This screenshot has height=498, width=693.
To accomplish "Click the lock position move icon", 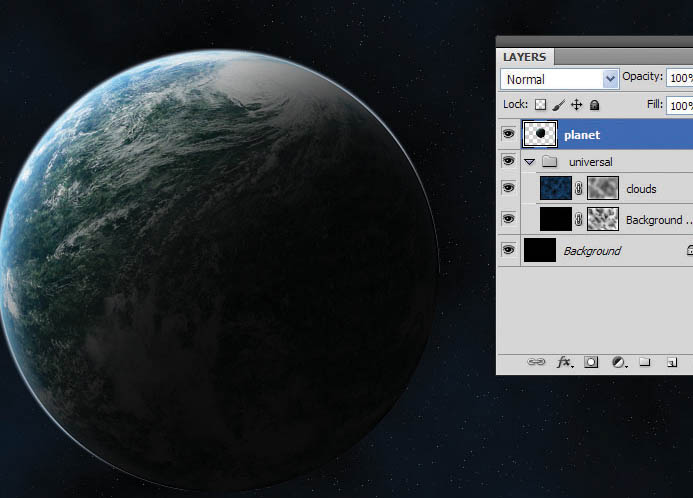I will [577, 105].
